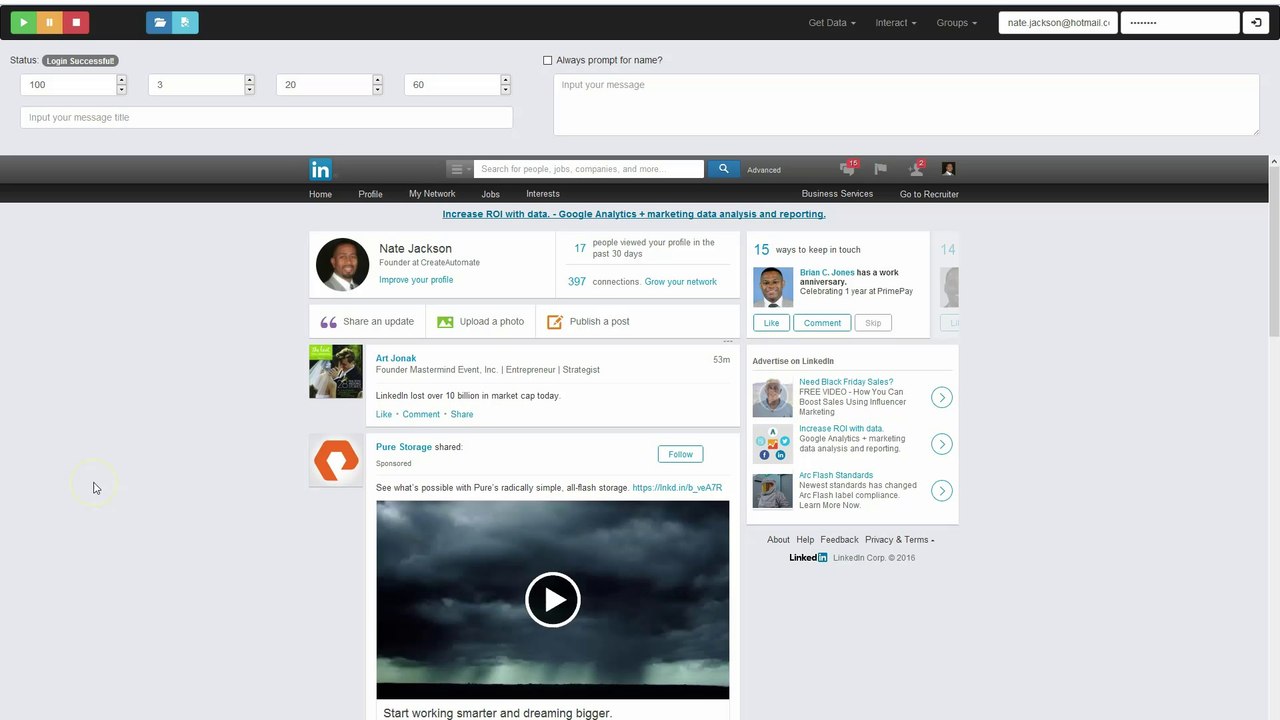Screen dimensions: 1280x720
Task: Like Art Jonak's post
Action: pos(384,414)
